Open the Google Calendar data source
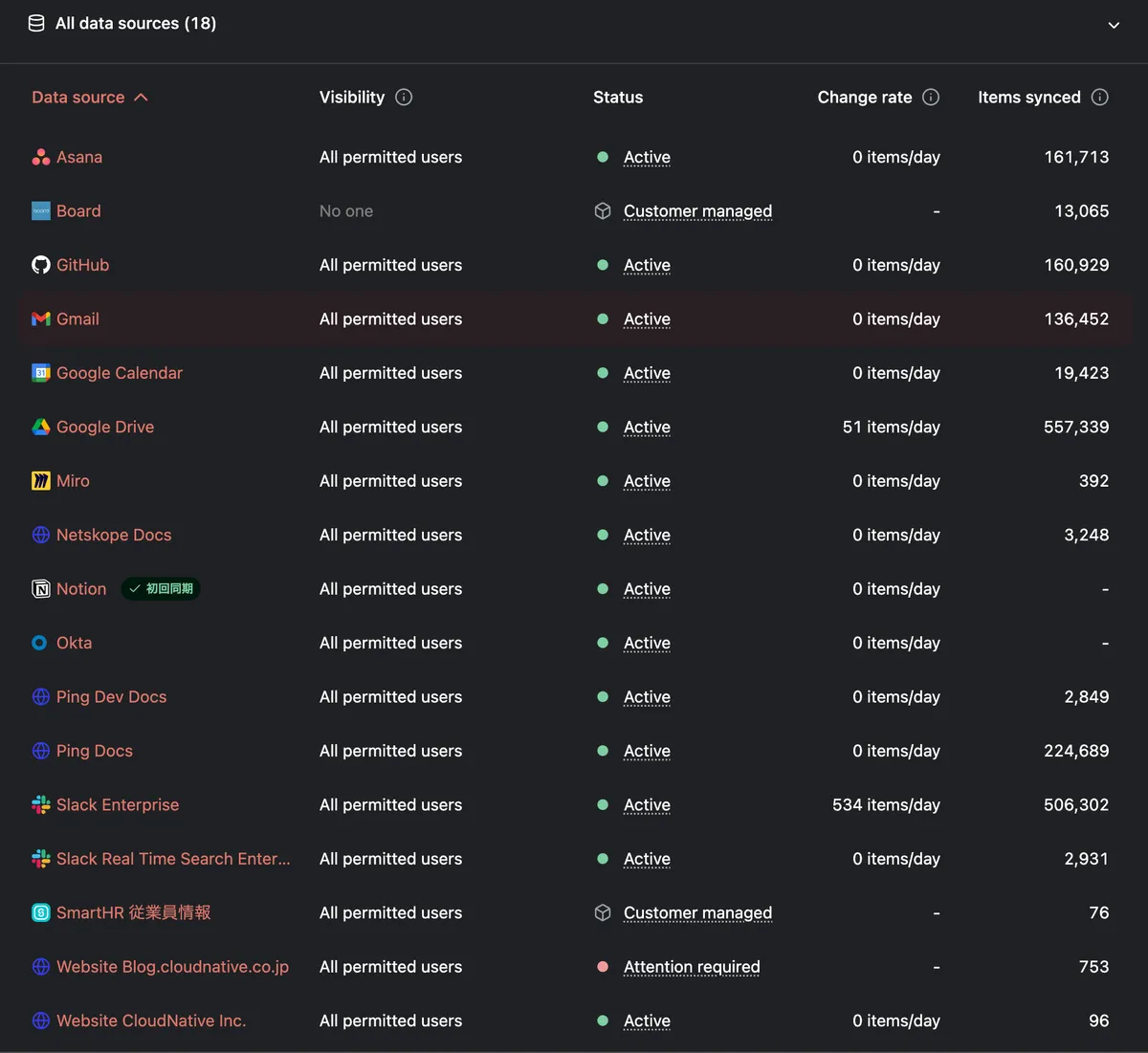This screenshot has height=1053, width=1148. [x=120, y=374]
